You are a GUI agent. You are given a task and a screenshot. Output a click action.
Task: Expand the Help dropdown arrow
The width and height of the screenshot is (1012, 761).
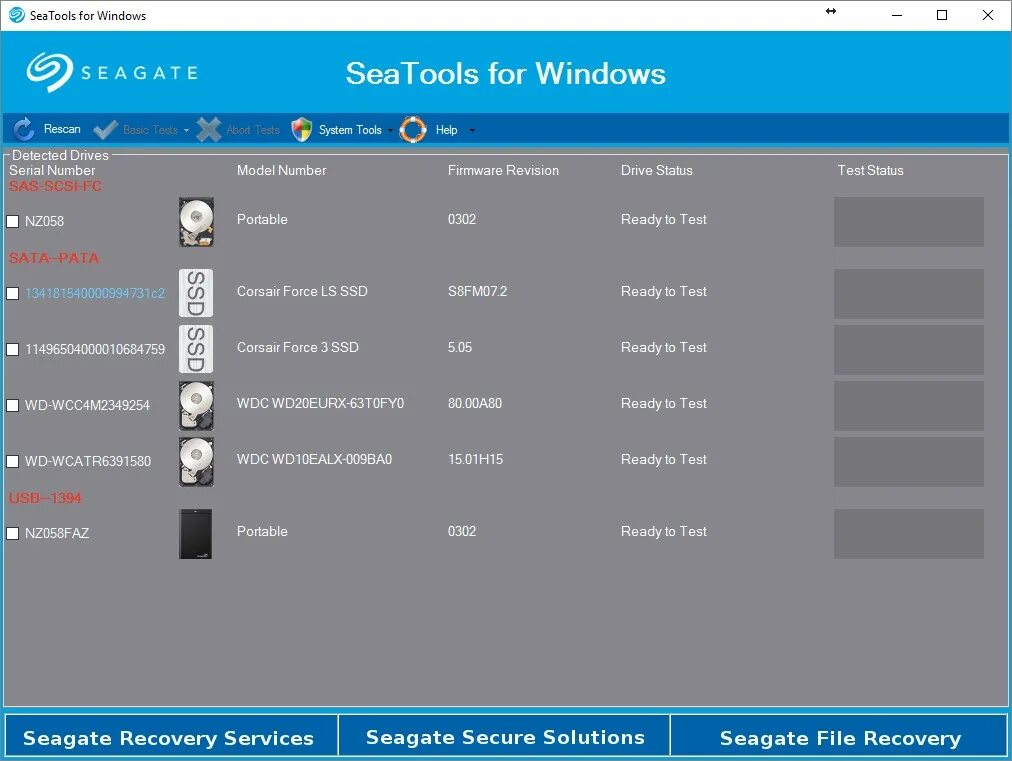(472, 130)
